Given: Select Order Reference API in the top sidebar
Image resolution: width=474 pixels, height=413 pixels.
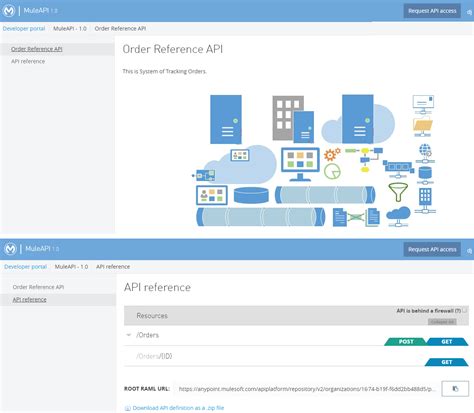Looking at the screenshot, I should (x=37, y=49).
